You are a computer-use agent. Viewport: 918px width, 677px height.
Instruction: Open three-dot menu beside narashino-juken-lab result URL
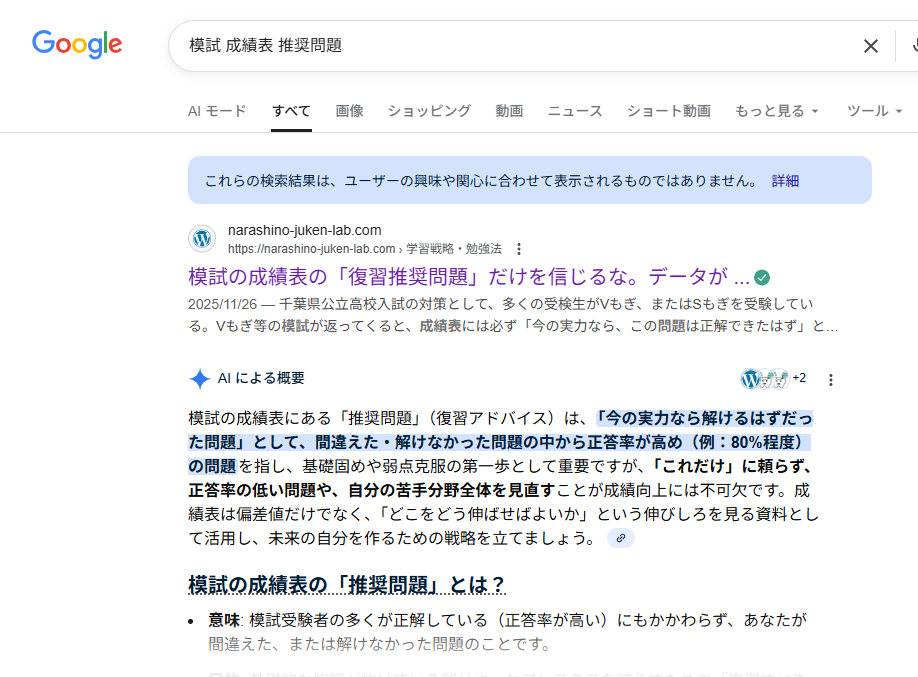(518, 249)
